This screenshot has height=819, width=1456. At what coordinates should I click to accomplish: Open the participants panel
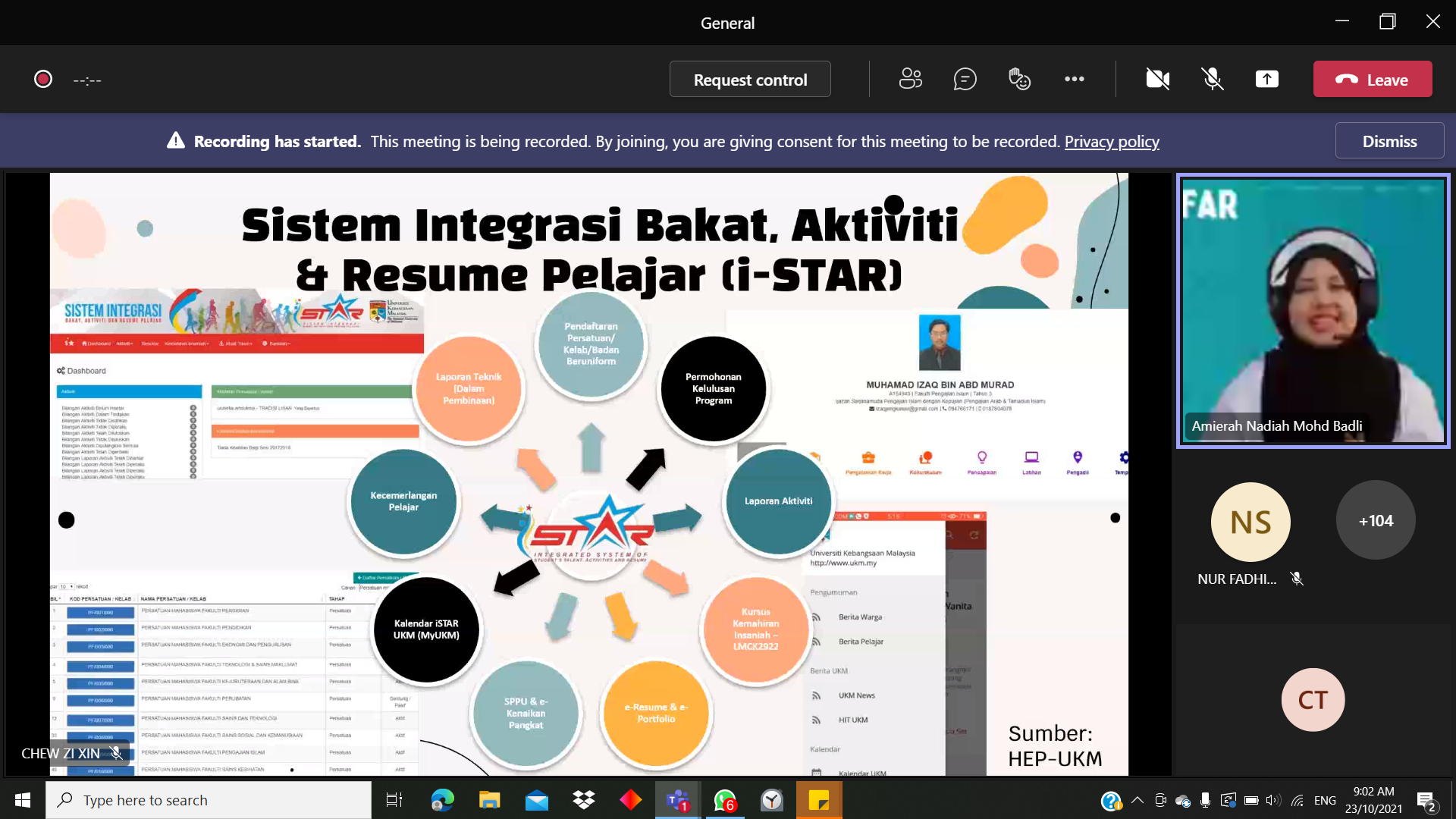[x=910, y=79]
